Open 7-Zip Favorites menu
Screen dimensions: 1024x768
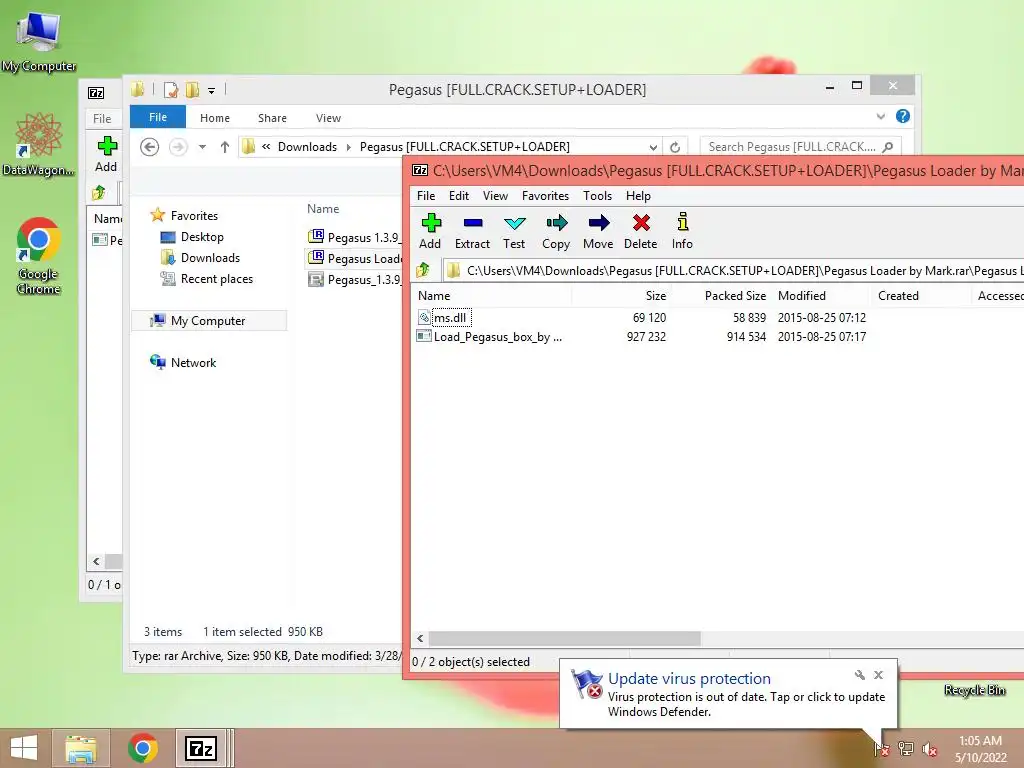(545, 196)
